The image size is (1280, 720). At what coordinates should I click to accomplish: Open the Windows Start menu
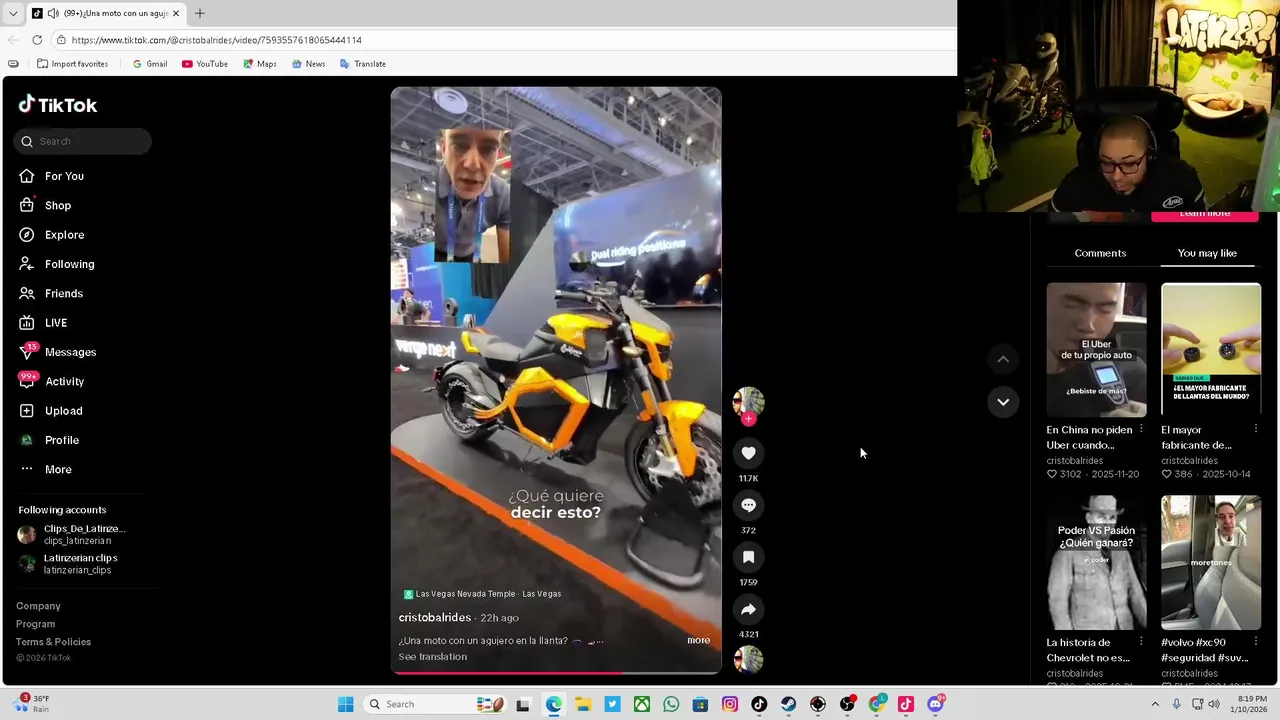click(x=345, y=704)
